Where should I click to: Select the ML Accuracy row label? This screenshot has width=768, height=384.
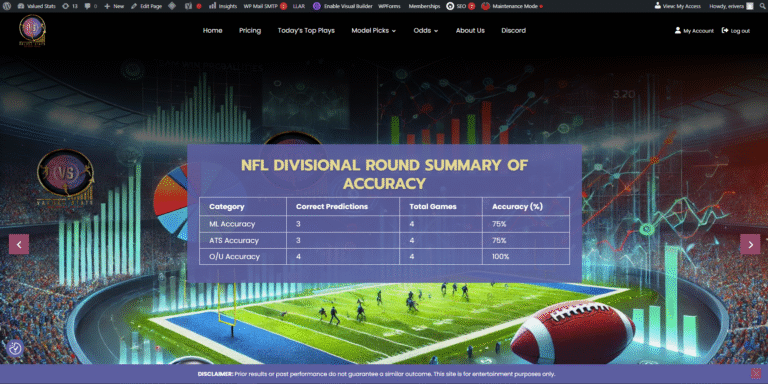tap(232, 224)
